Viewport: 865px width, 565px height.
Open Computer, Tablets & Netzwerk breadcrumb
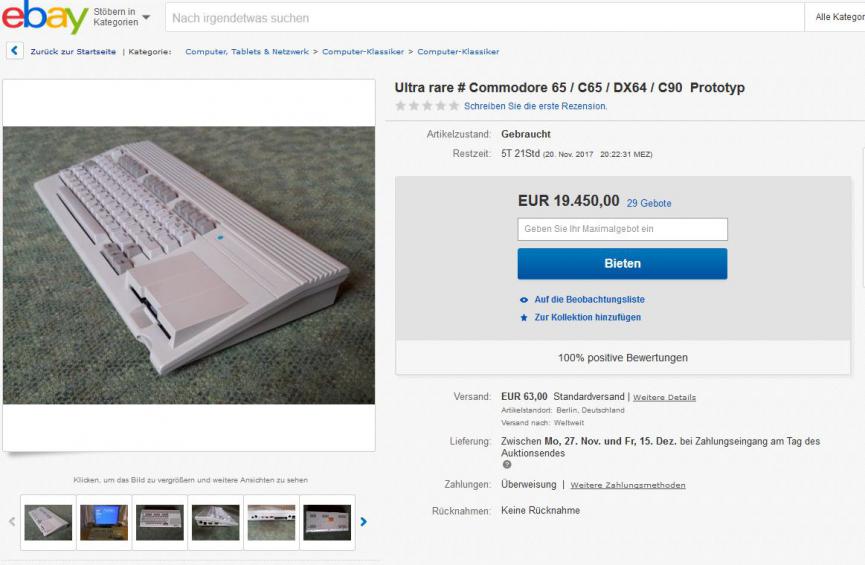(247, 51)
